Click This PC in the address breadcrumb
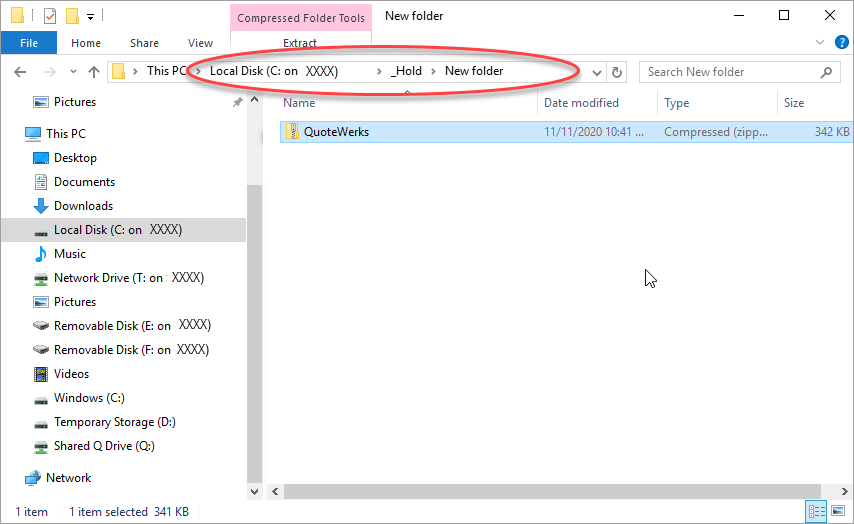This screenshot has width=854, height=524. click(167, 71)
